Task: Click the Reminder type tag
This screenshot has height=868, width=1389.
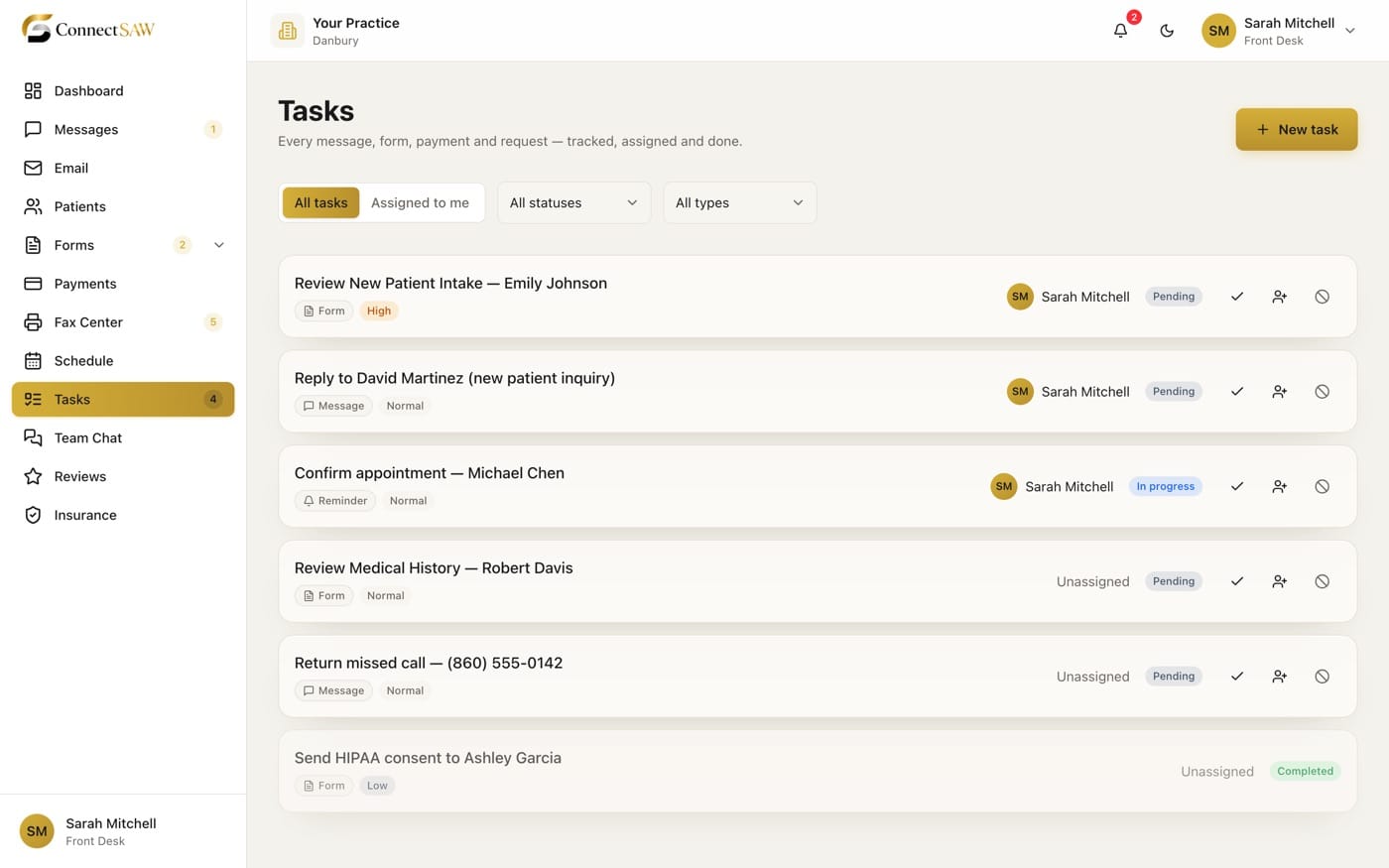Action: point(335,501)
